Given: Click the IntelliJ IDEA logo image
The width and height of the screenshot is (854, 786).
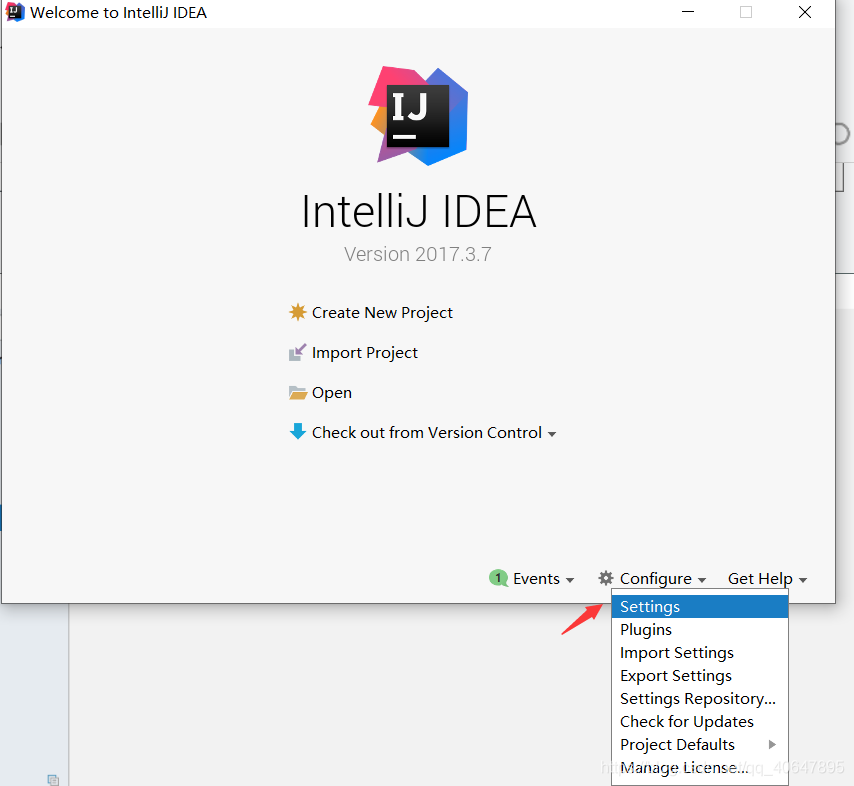Looking at the screenshot, I should pos(418,115).
